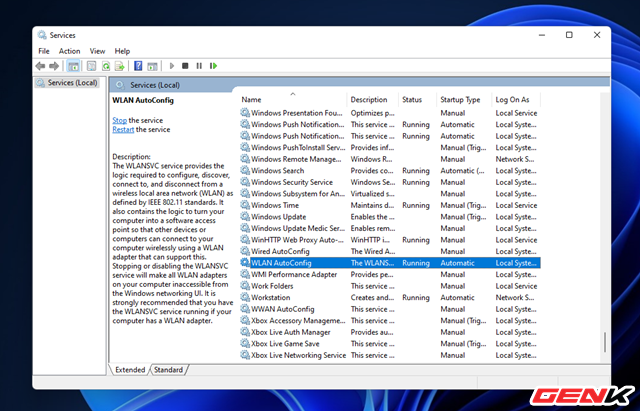Click the Restart the service link

123,129
